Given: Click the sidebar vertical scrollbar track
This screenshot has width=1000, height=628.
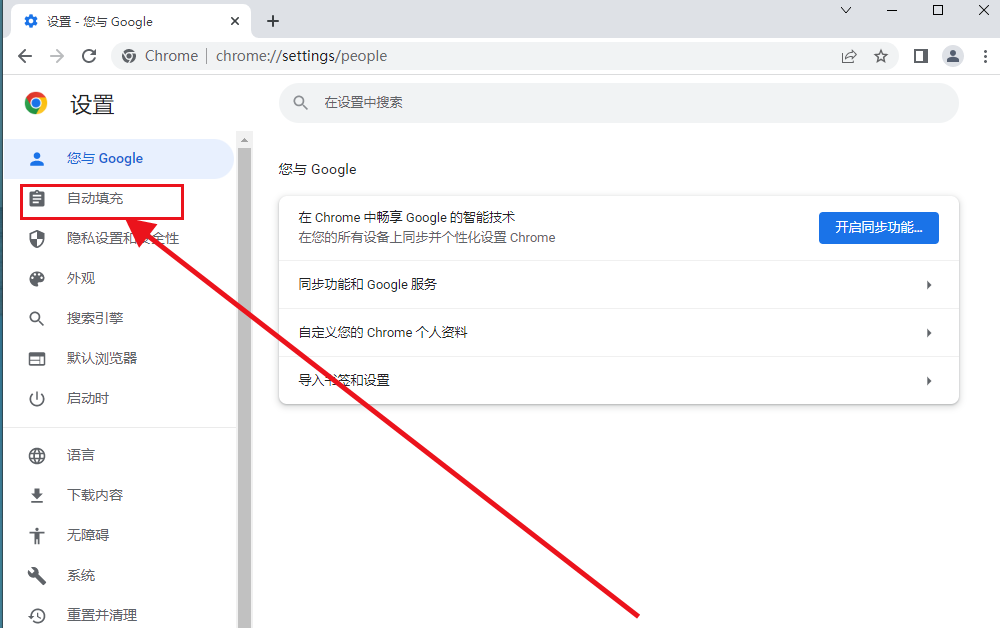Looking at the screenshot, I should pyautogui.click(x=244, y=388).
